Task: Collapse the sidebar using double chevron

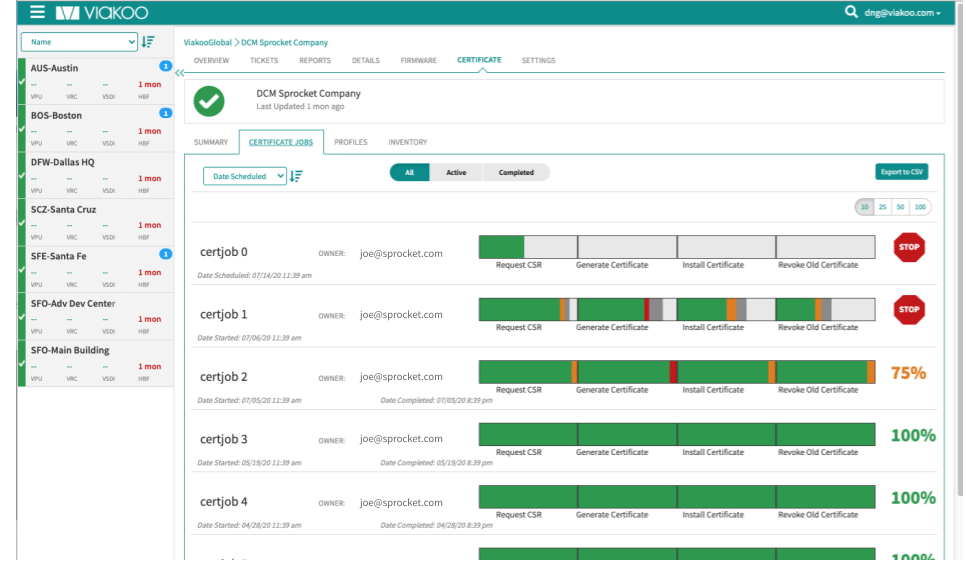Action: pos(179,73)
